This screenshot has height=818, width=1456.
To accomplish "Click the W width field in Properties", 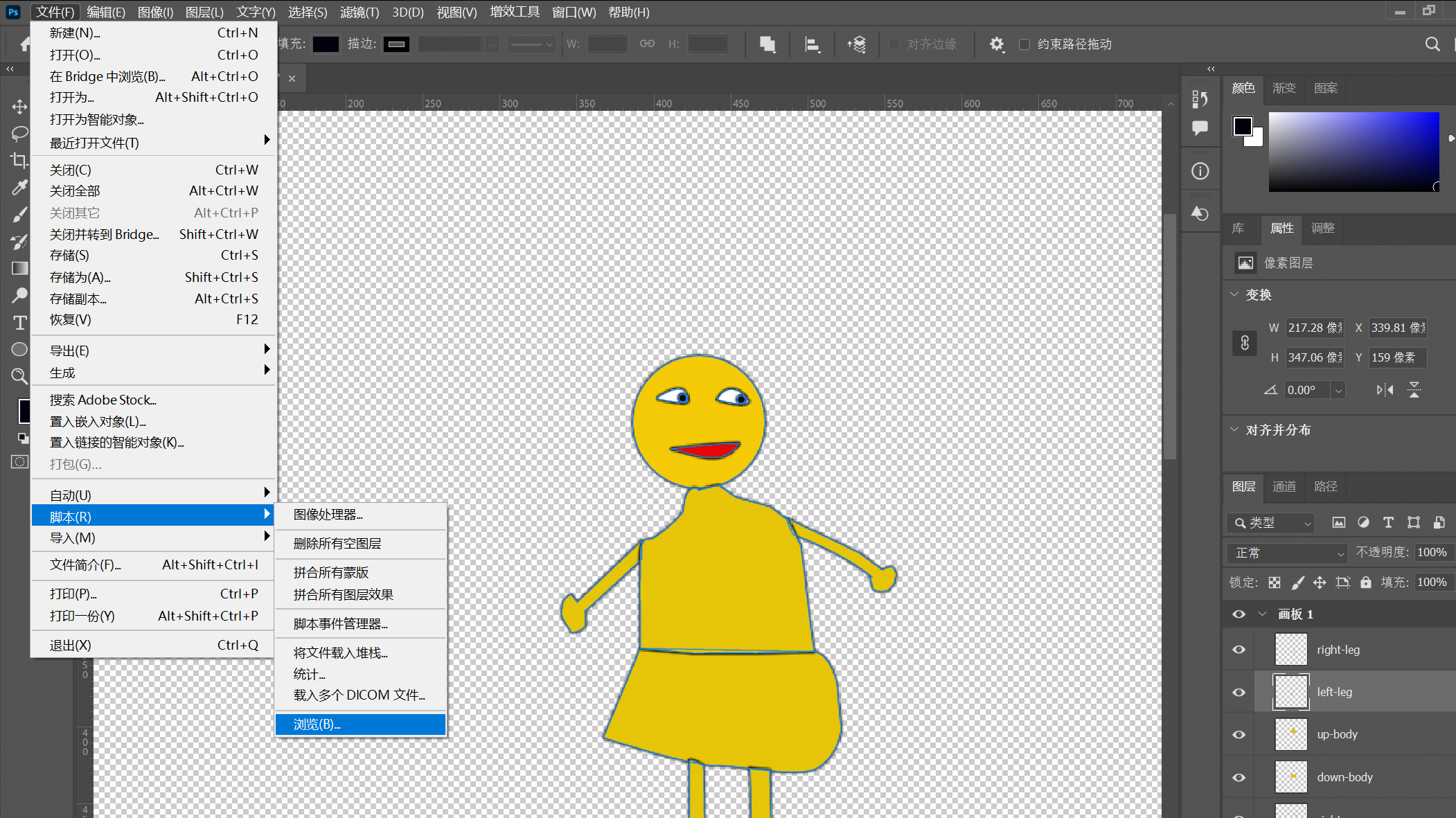I will point(1314,328).
